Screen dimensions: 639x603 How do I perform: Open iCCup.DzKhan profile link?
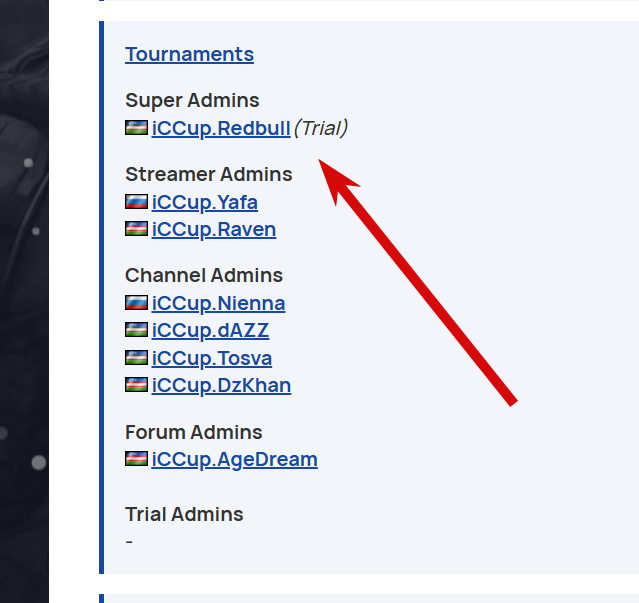pyautogui.click(x=221, y=385)
